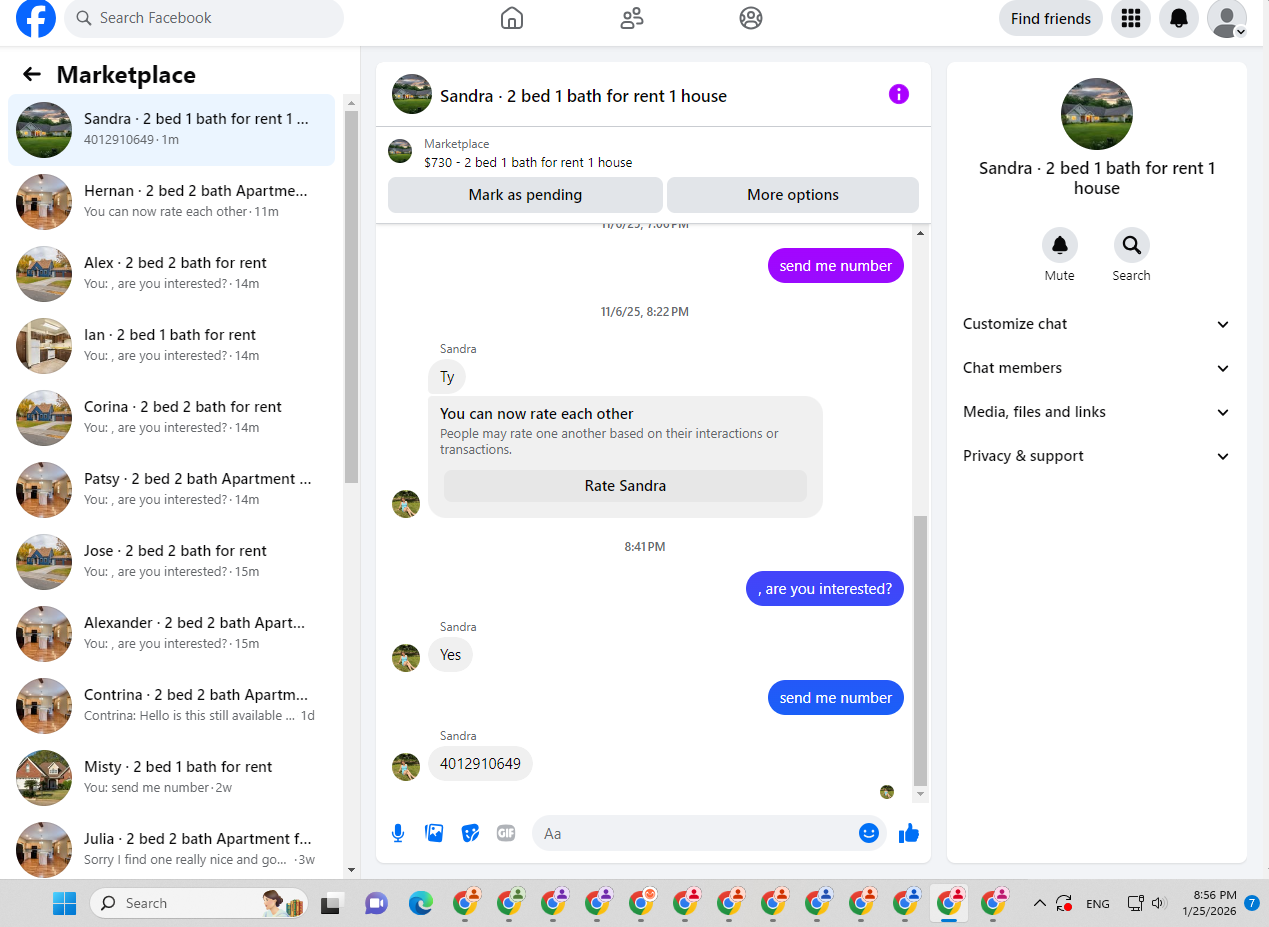Click Mark as pending button
Screen dimensions: 1269x927
(x=525, y=195)
